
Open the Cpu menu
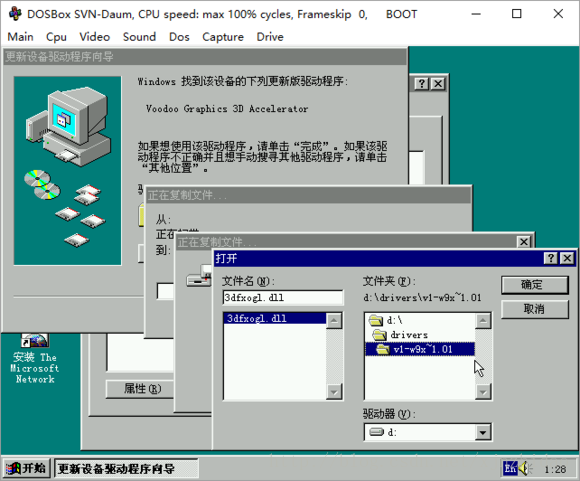[x=56, y=37]
